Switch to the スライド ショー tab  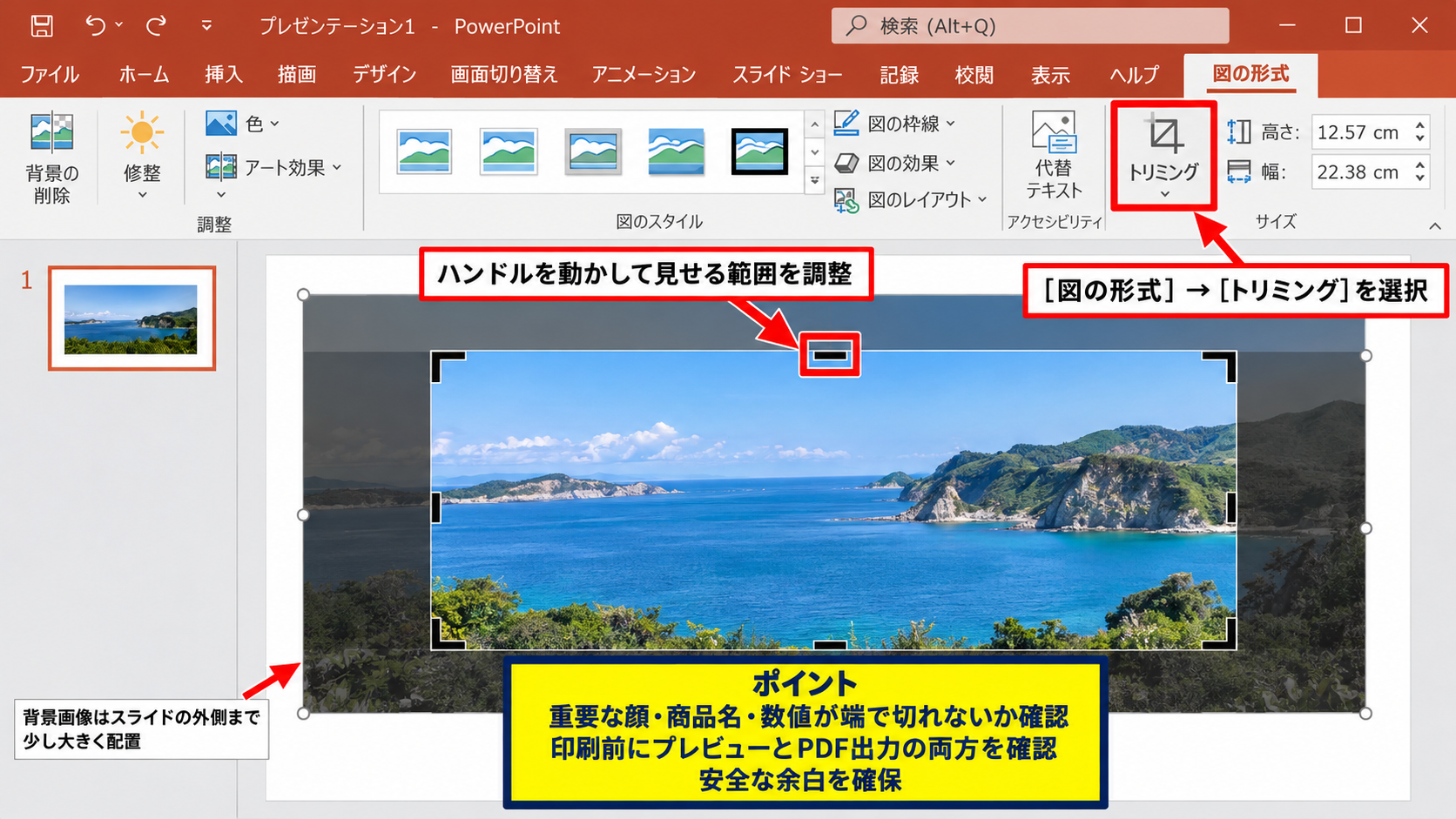[x=787, y=75]
